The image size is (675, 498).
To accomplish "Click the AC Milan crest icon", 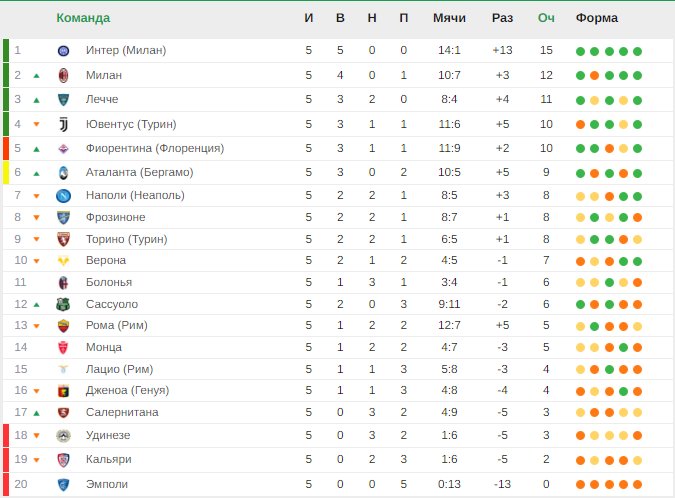I will pyautogui.click(x=63, y=75).
